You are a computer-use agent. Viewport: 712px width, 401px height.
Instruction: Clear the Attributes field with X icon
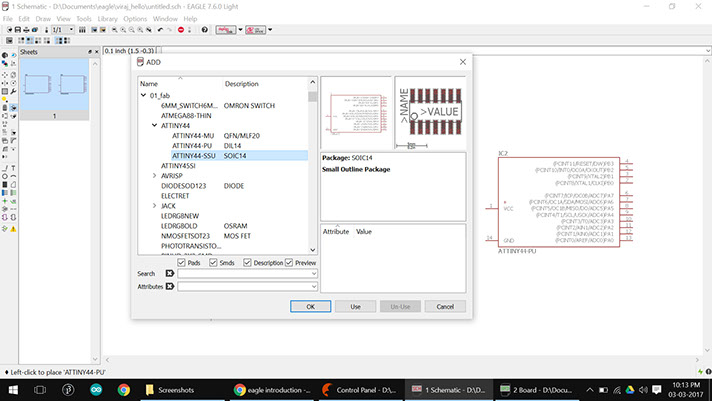[170, 286]
